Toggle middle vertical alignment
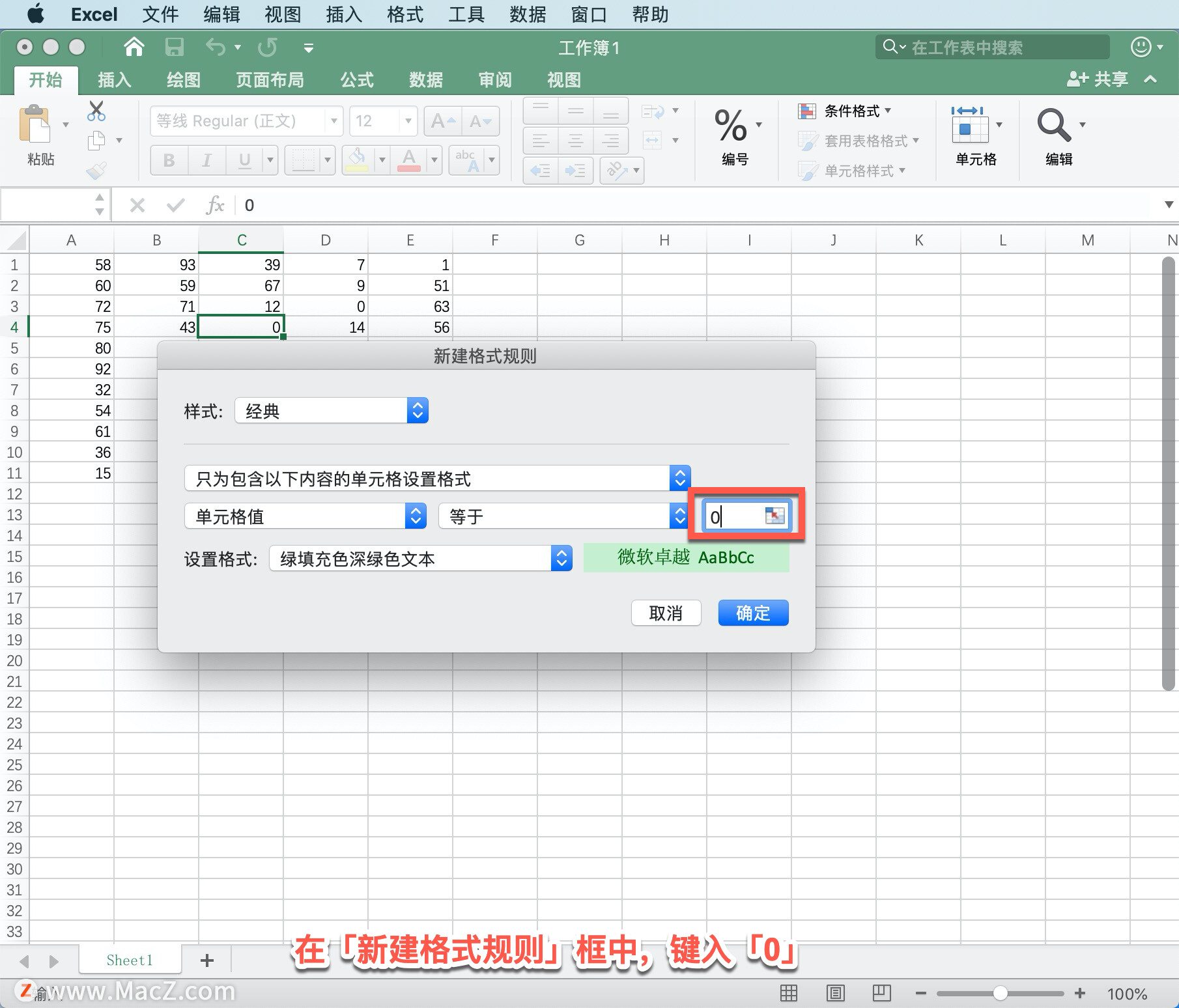 click(x=576, y=111)
